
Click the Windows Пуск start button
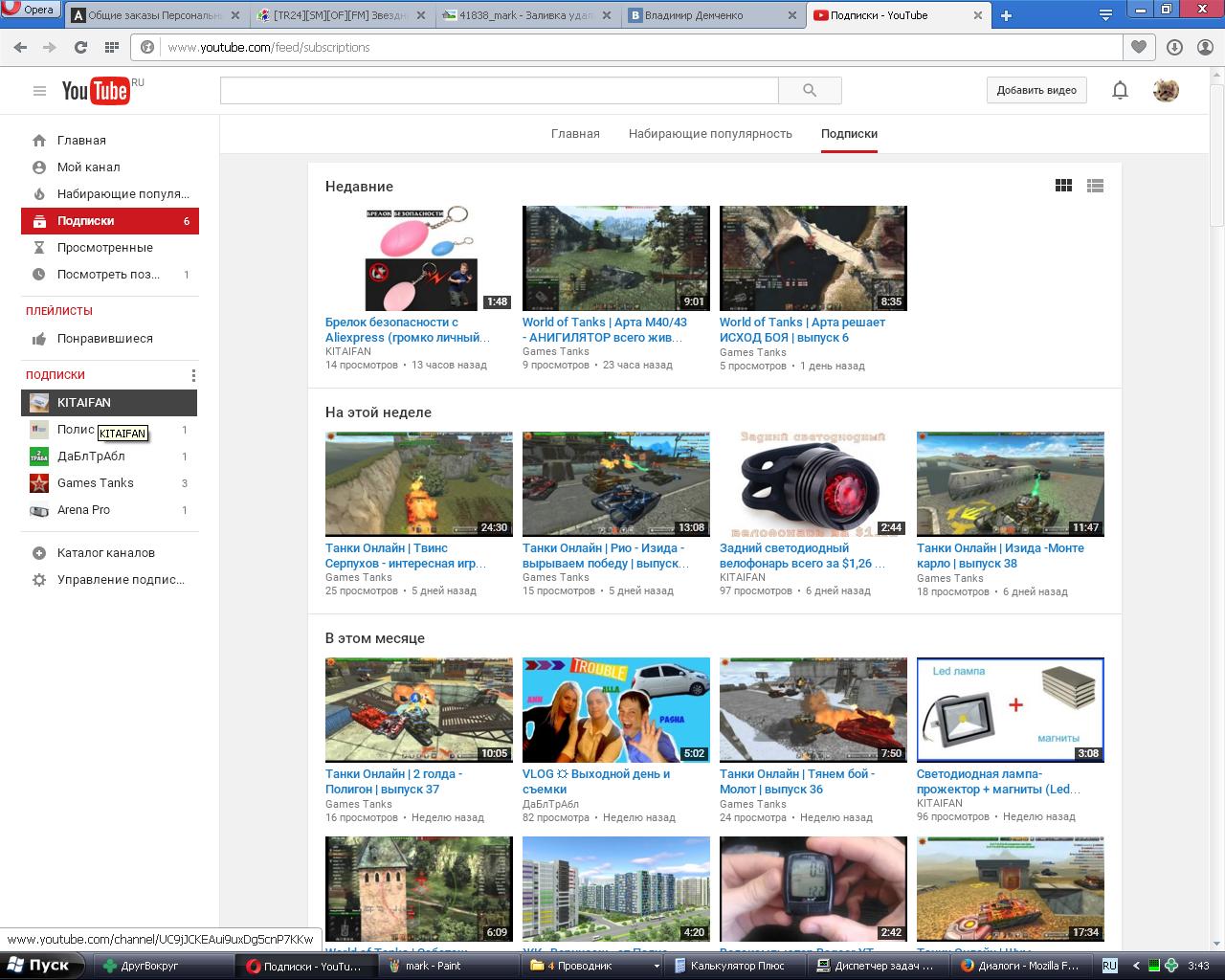42,966
